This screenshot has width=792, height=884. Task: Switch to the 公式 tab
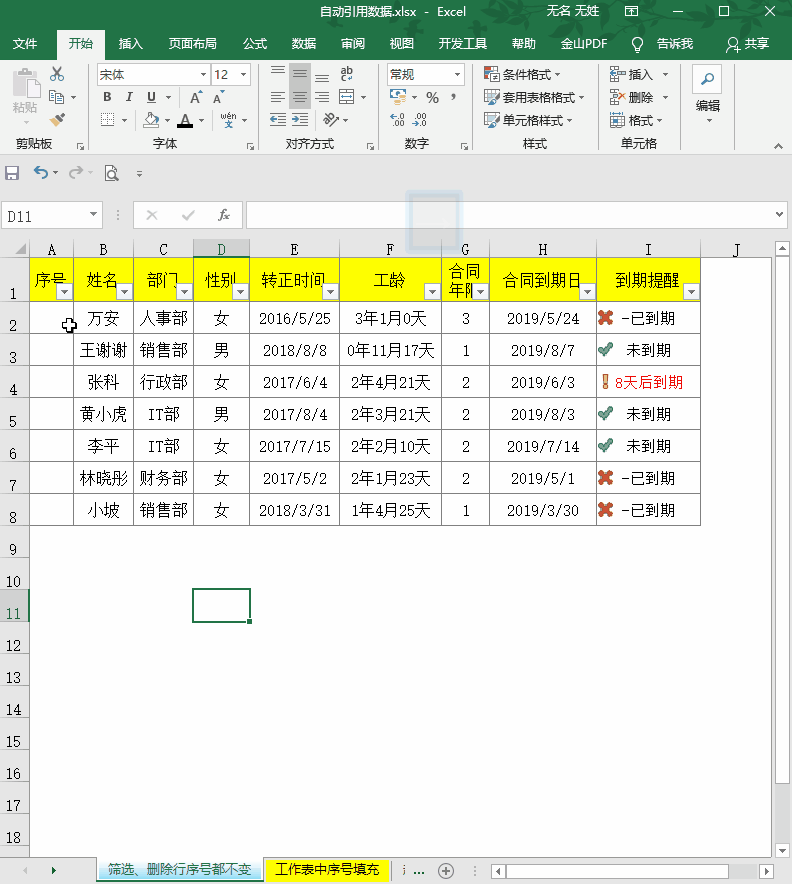255,44
